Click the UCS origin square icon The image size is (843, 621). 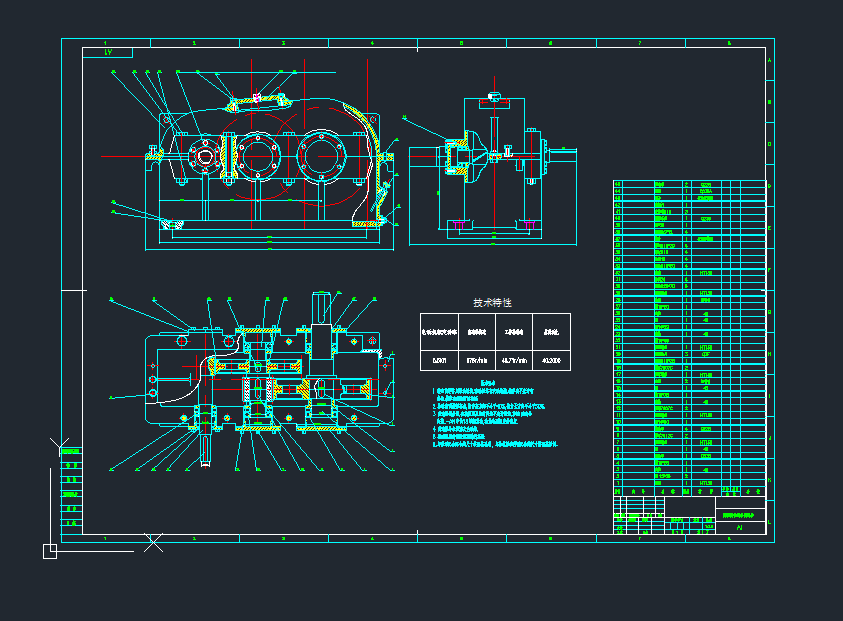coord(50,550)
